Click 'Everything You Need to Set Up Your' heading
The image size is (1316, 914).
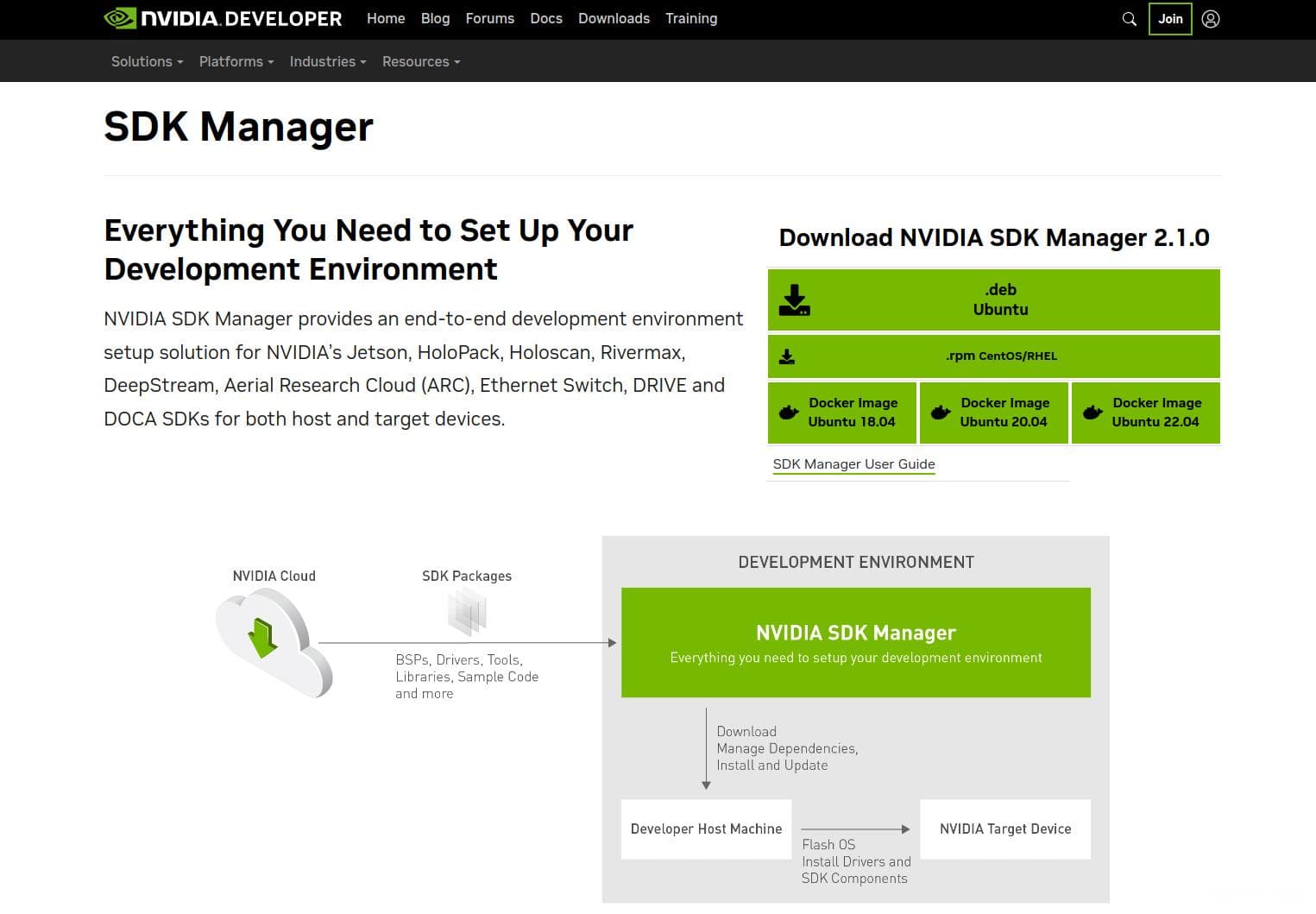click(368, 230)
